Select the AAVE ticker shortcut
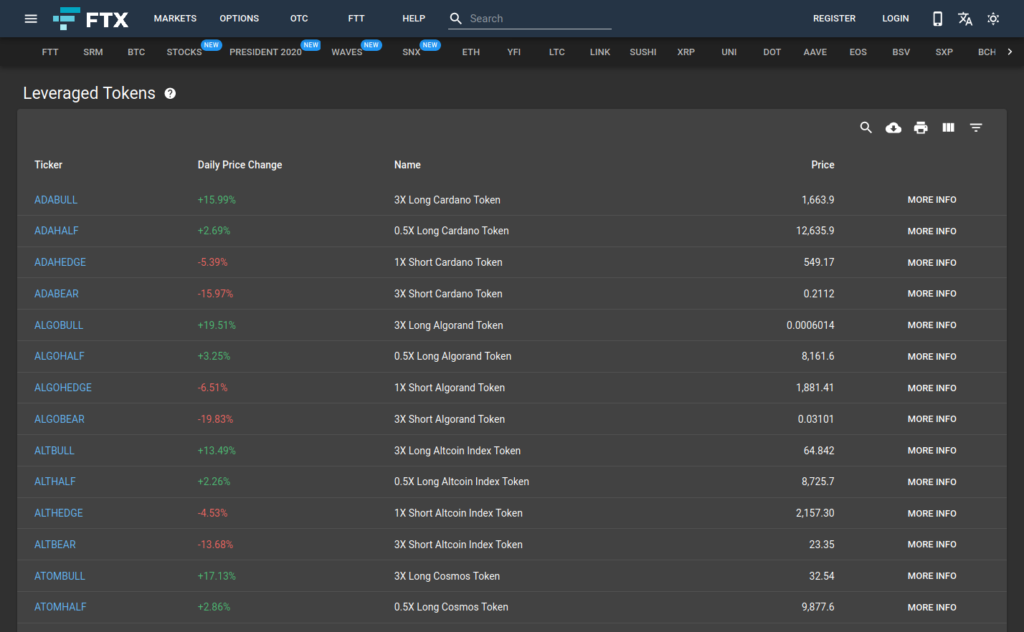This screenshot has width=1024, height=632. 815,52
